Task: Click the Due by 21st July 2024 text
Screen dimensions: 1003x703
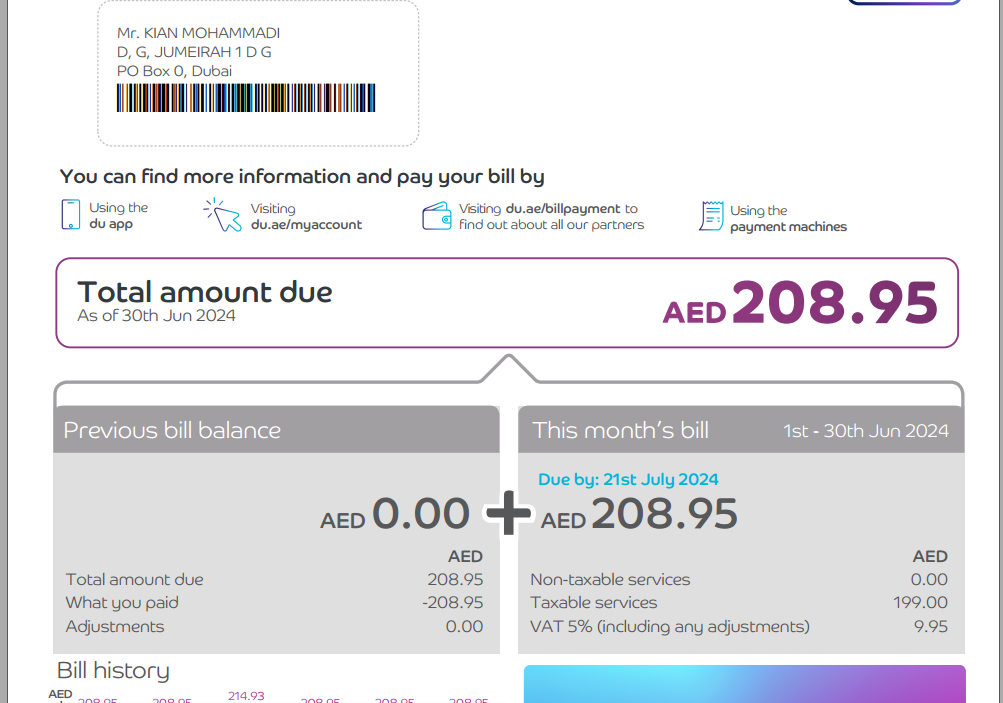Action: tap(628, 479)
